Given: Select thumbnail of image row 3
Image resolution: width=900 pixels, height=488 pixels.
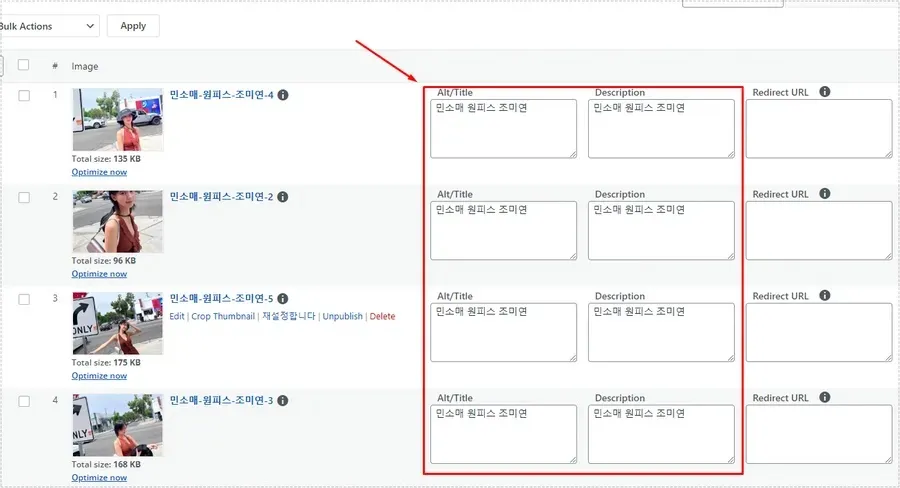Looking at the screenshot, I should click(118, 323).
